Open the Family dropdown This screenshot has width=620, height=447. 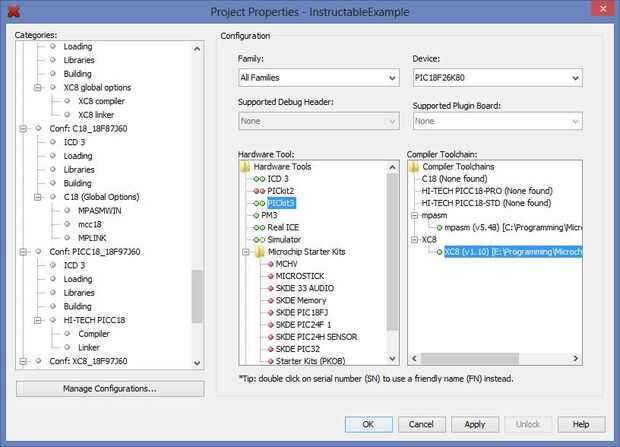(x=319, y=78)
